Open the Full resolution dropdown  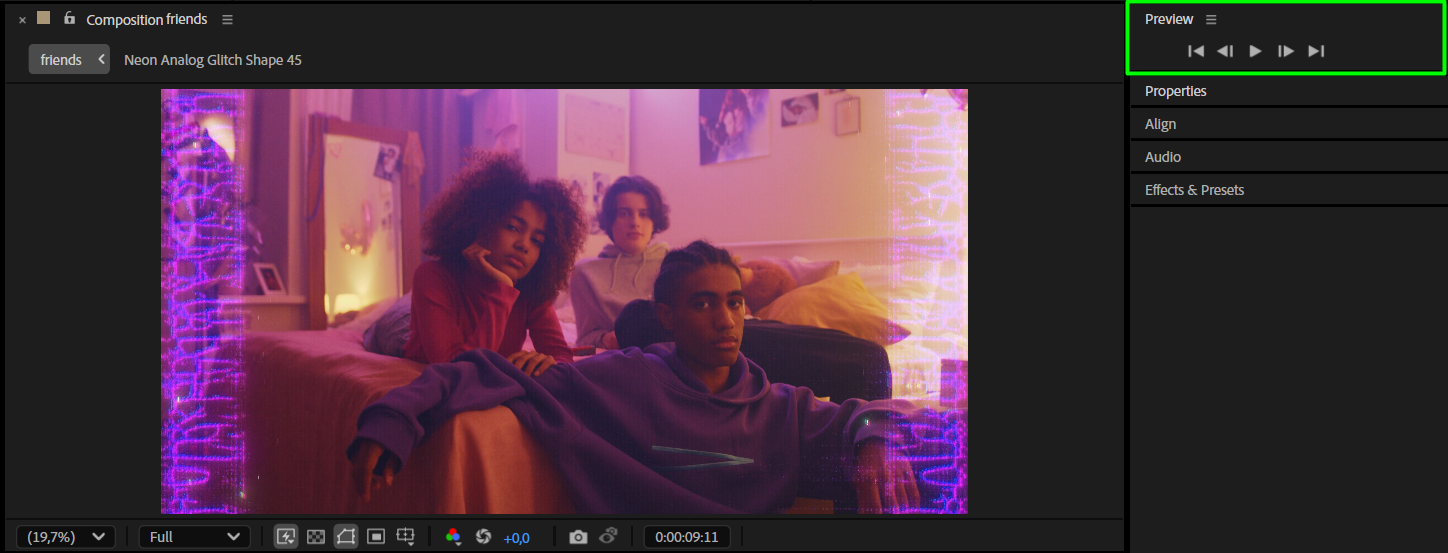pos(194,537)
